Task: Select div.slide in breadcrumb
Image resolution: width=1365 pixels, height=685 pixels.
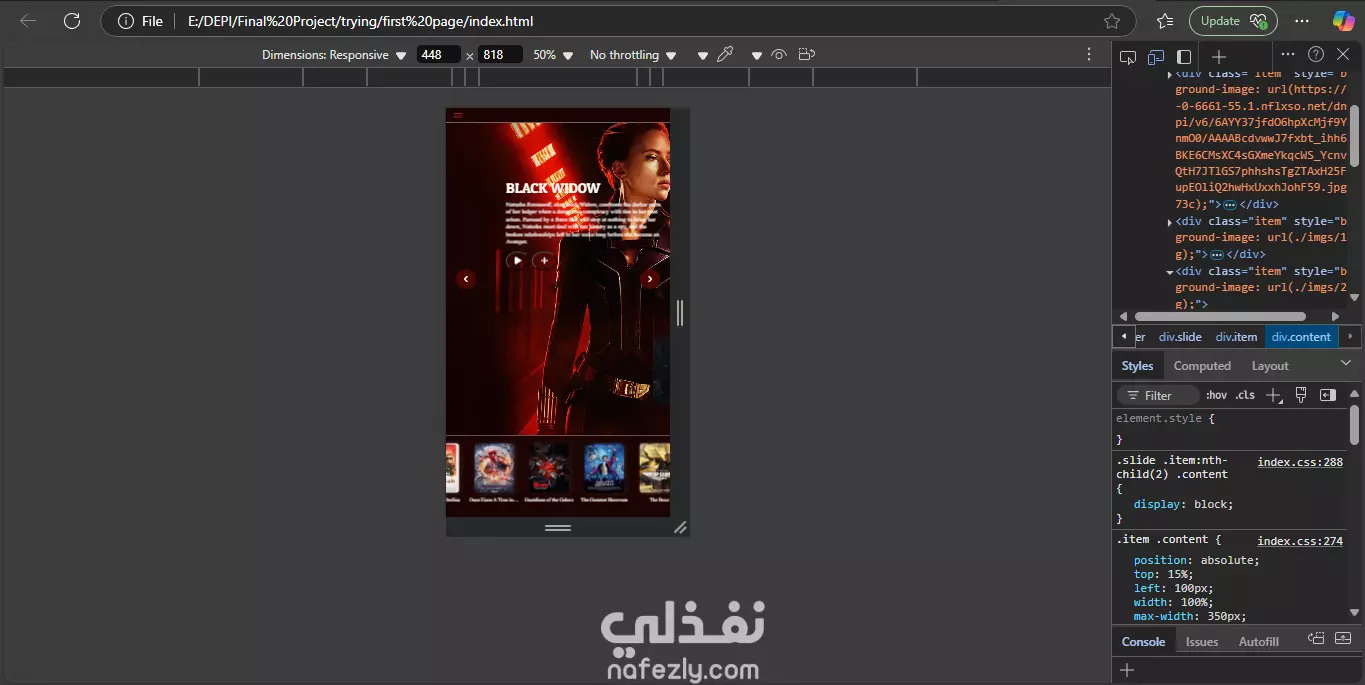Action: pyautogui.click(x=1180, y=337)
